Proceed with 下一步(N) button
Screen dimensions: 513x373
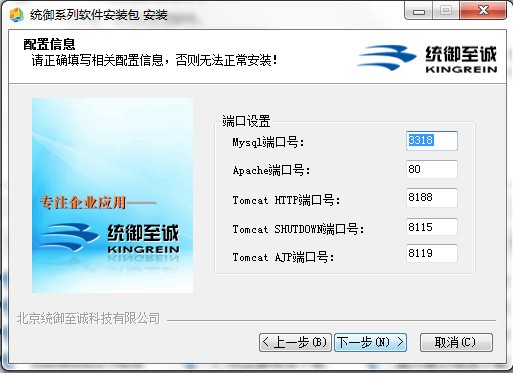(x=370, y=342)
